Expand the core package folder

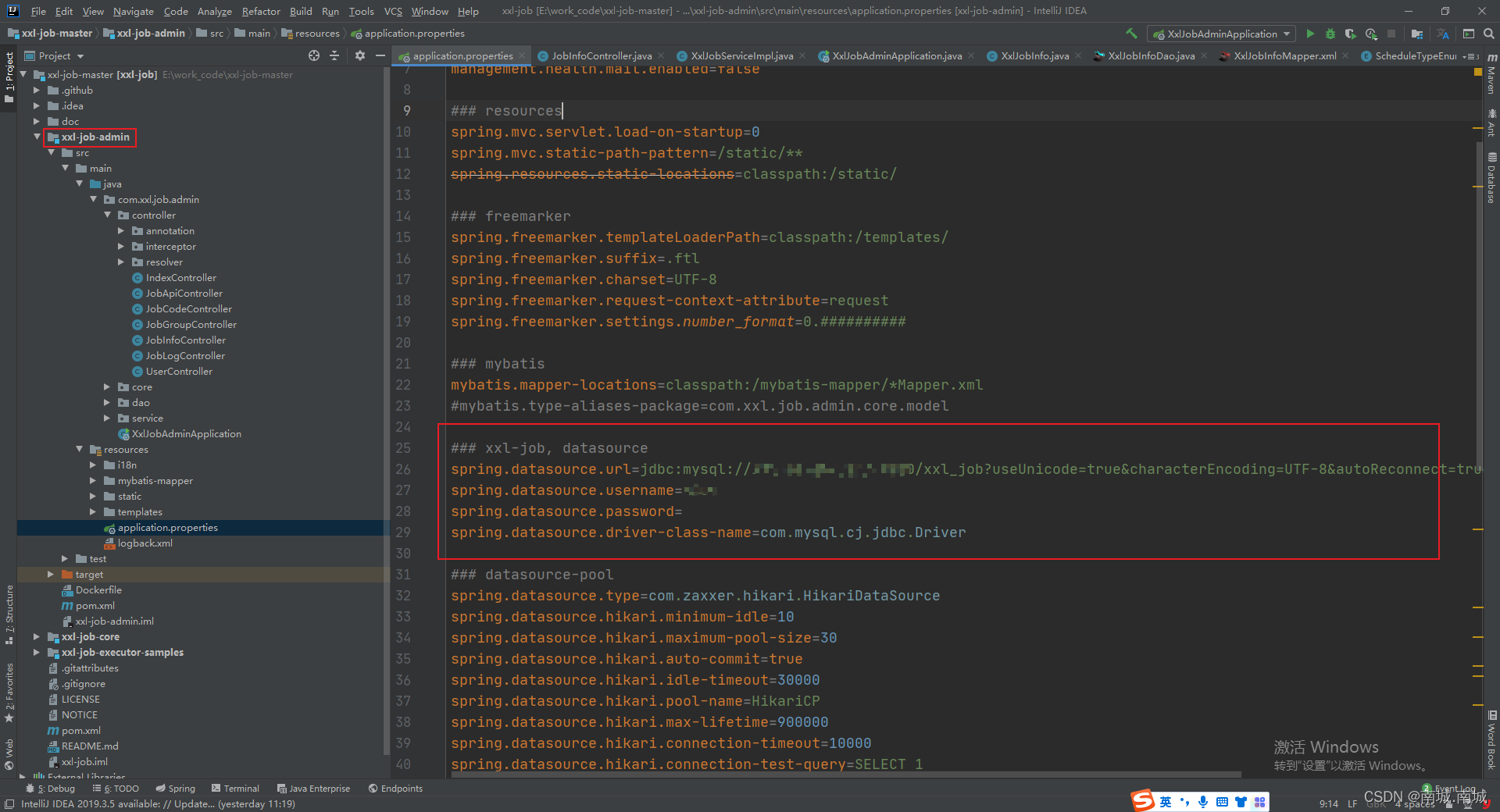pos(107,386)
